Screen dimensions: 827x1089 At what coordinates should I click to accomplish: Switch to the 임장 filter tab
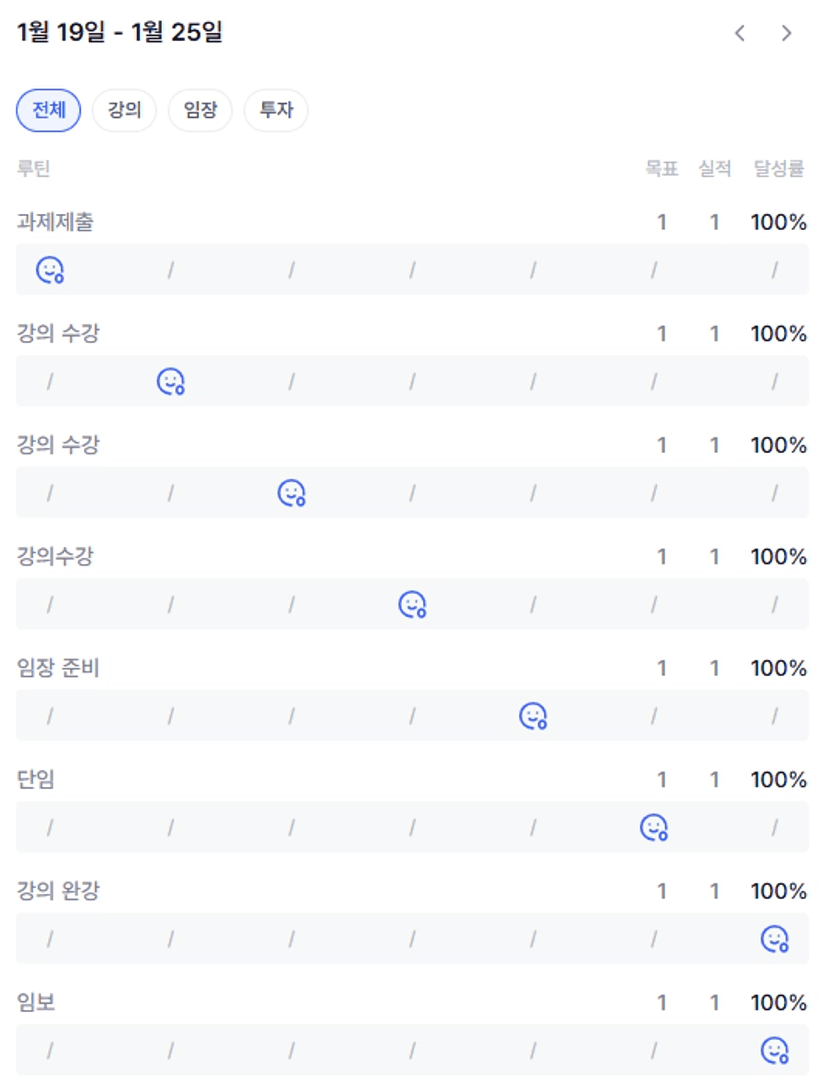[200, 110]
